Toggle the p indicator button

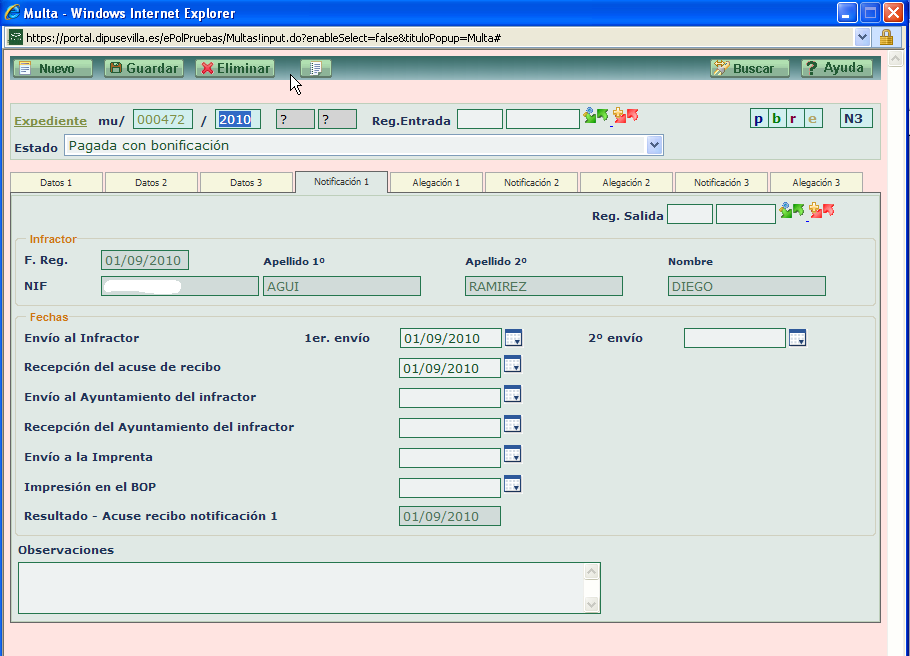click(x=758, y=118)
